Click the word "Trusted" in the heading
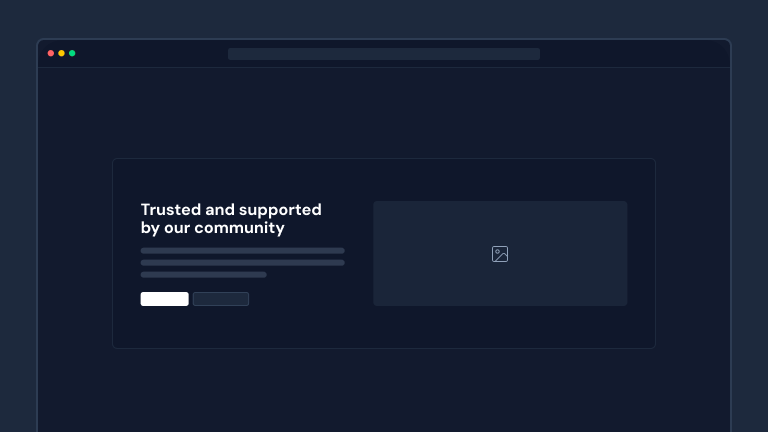This screenshot has width=768, height=432. click(x=170, y=210)
